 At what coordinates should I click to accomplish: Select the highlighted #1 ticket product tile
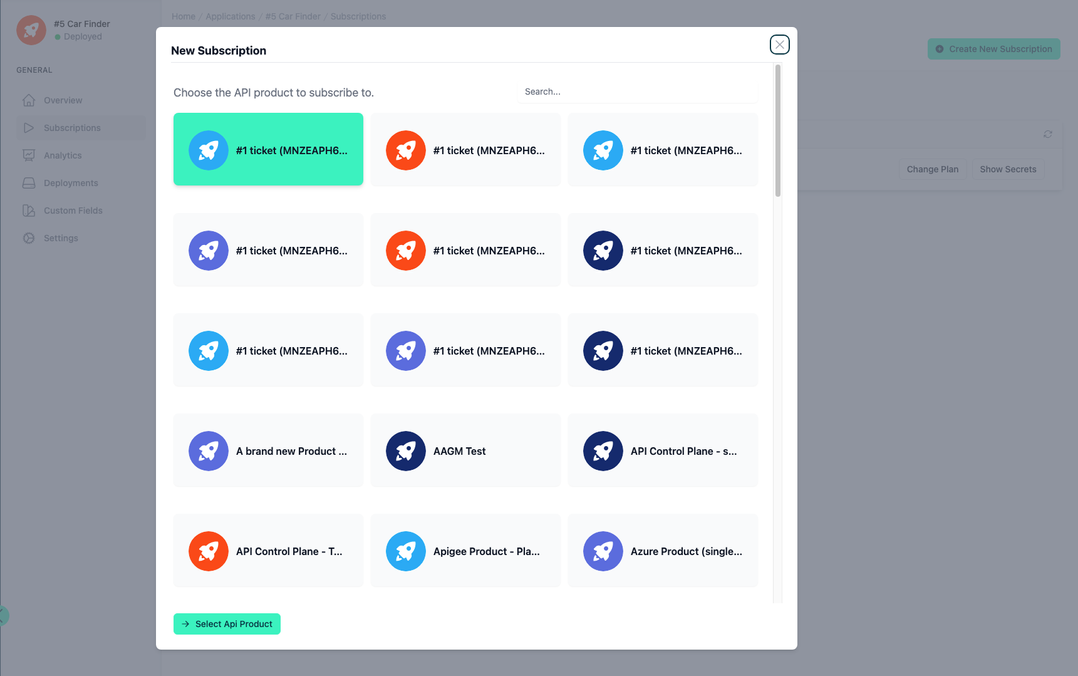coord(268,150)
